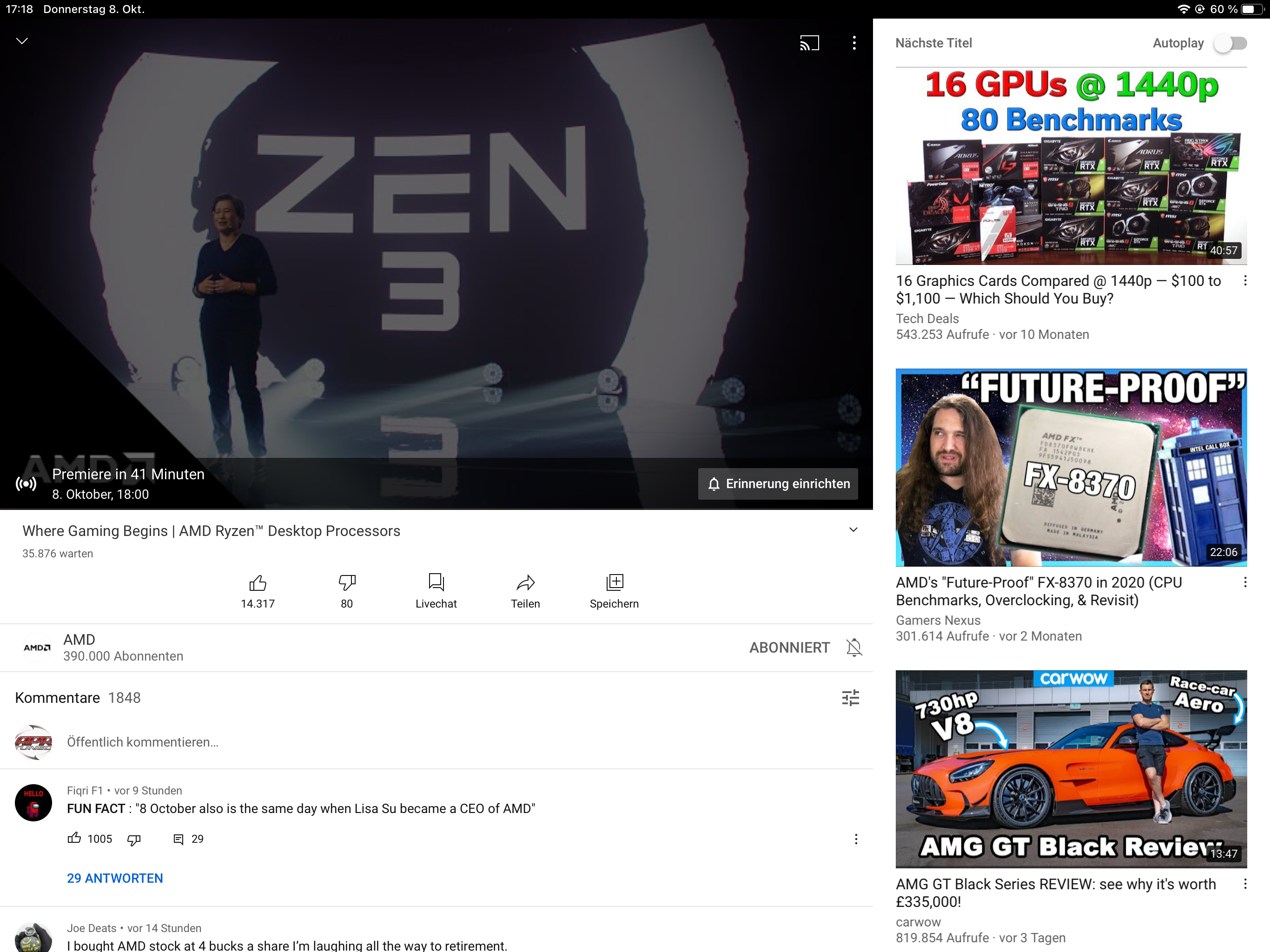Tap the 35.876 warten count
The image size is (1270, 952).
pyautogui.click(x=58, y=554)
